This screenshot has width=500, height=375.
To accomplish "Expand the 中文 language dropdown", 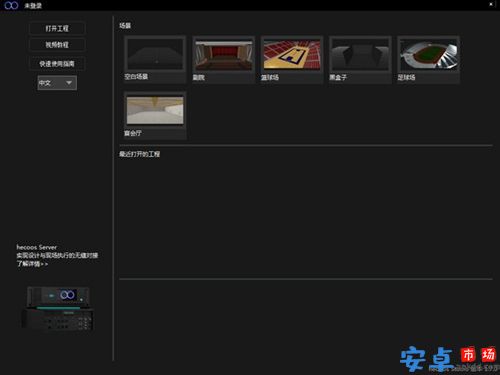I will tap(57, 83).
